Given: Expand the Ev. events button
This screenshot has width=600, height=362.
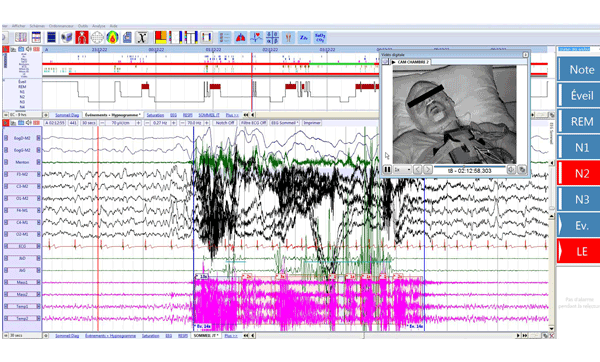Looking at the screenshot, I should pyautogui.click(x=579, y=225).
